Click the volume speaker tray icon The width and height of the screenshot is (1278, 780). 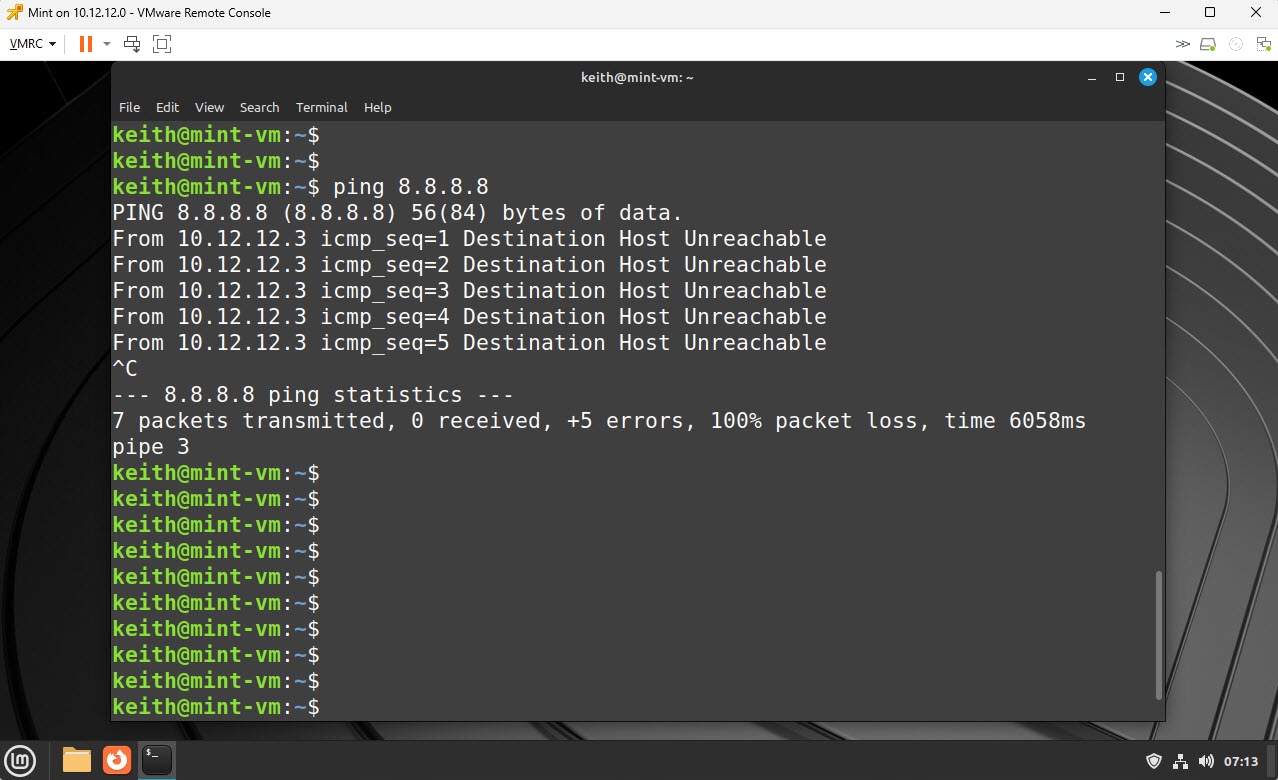[x=1205, y=761]
